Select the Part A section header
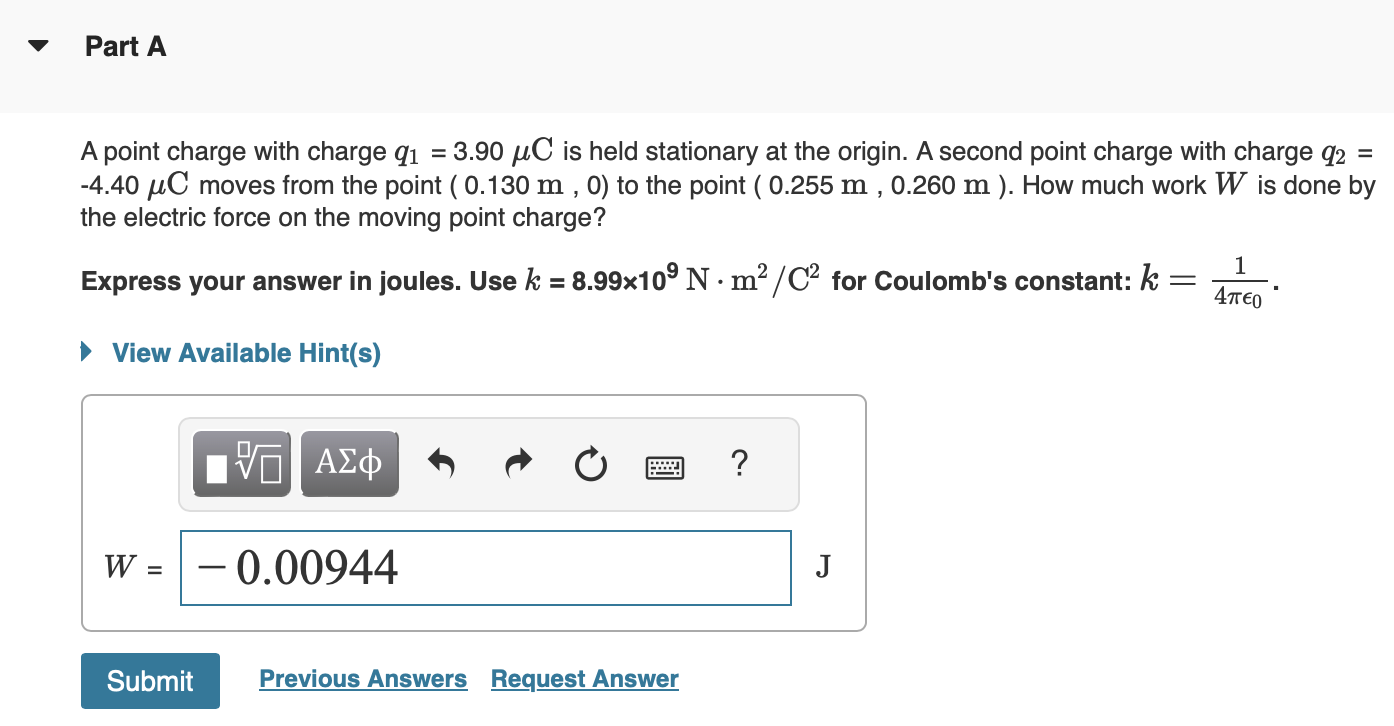Image resolution: width=1394 pixels, height=726 pixels. click(126, 45)
